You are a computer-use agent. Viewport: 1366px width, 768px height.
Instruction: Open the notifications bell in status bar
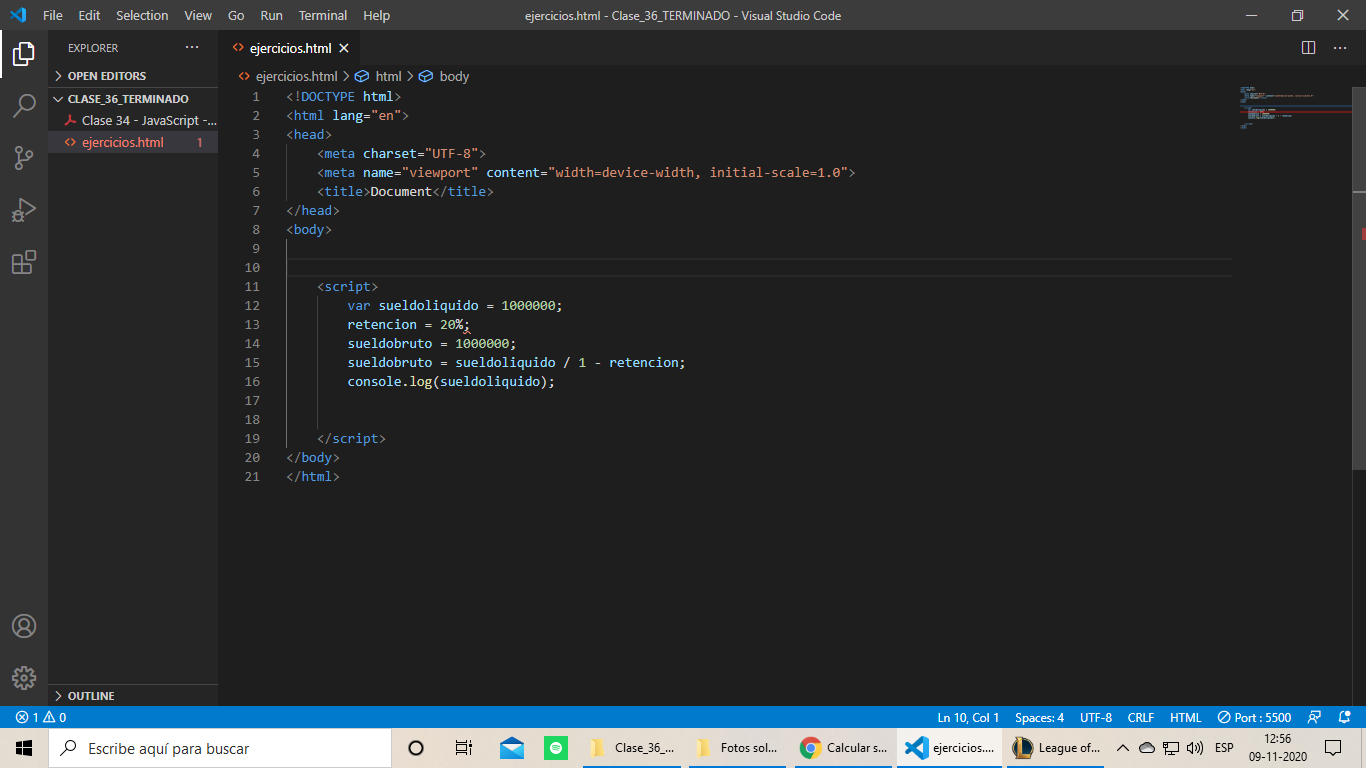pos(1342,717)
